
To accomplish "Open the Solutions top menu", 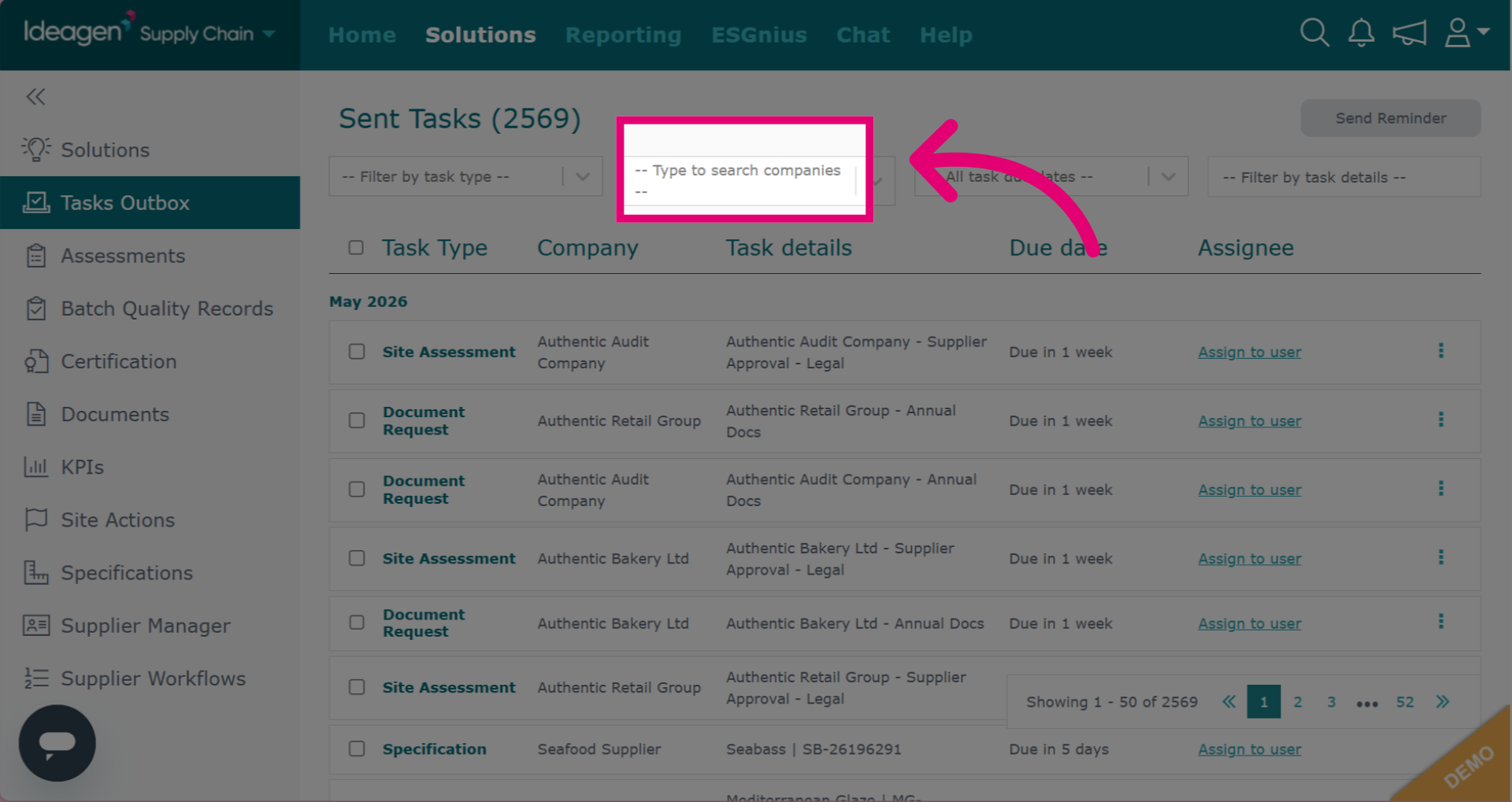I will pyautogui.click(x=480, y=35).
